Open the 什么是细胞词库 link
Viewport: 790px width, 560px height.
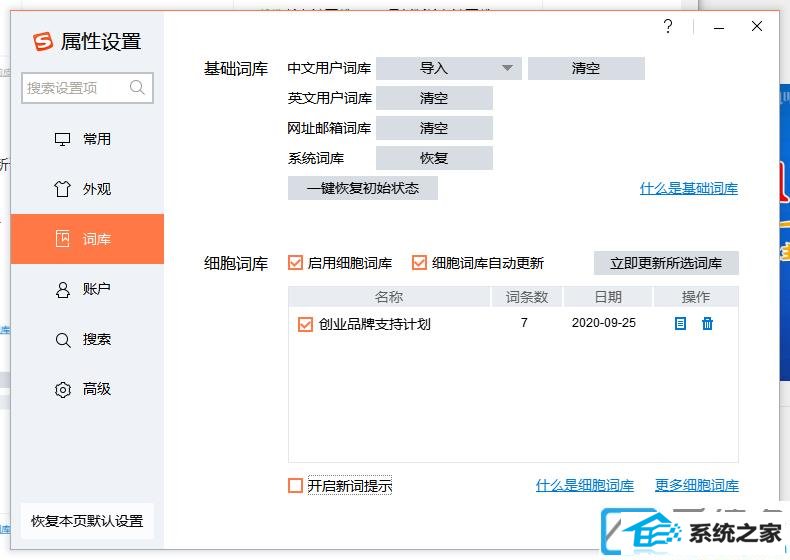584,485
